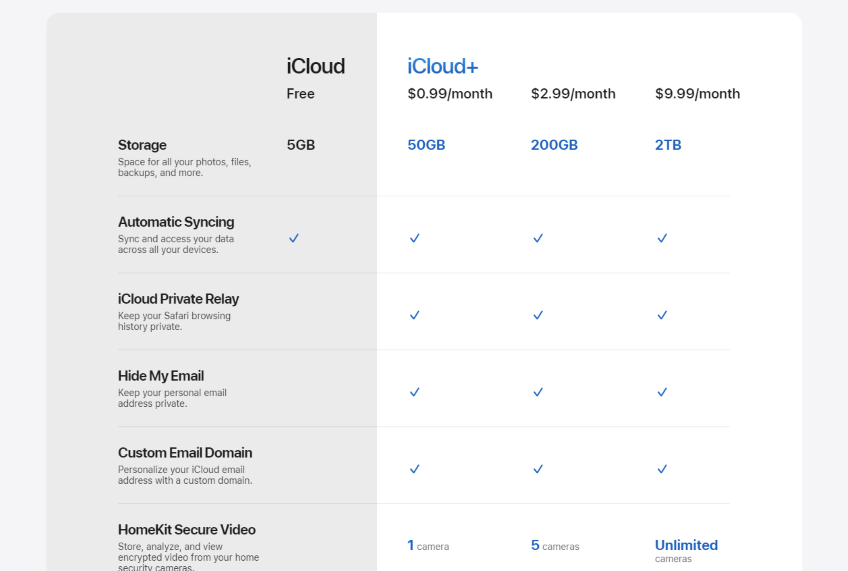Click the 200GB storage value
The width and height of the screenshot is (848, 571).
(554, 145)
